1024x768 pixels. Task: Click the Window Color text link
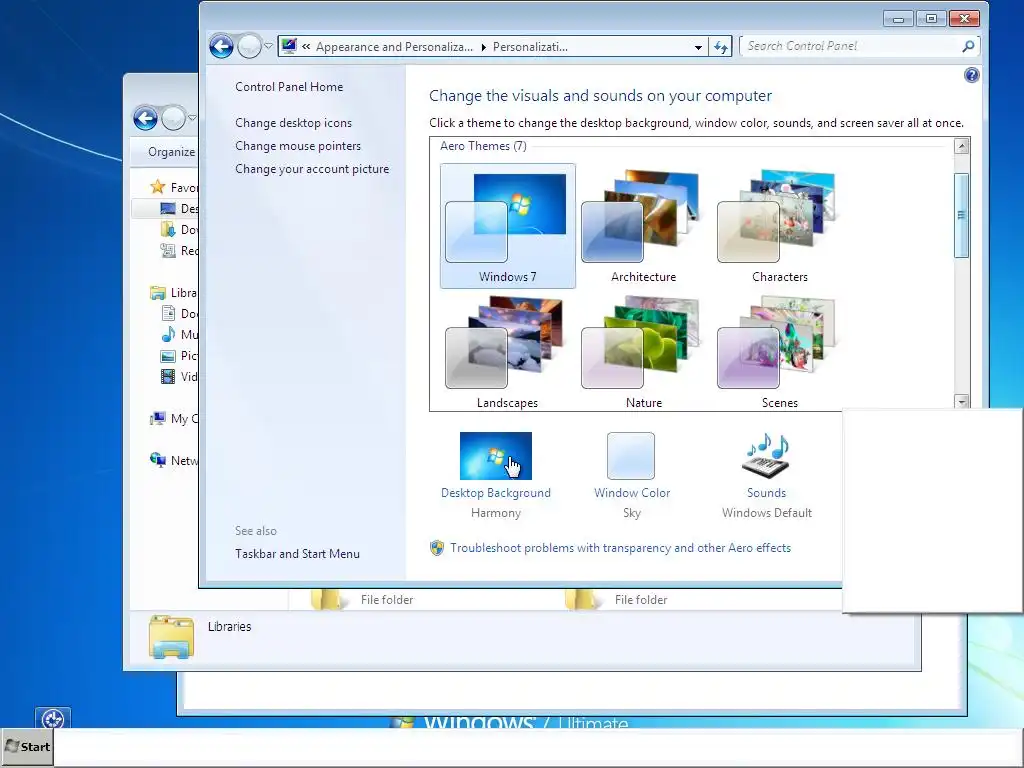click(x=632, y=493)
